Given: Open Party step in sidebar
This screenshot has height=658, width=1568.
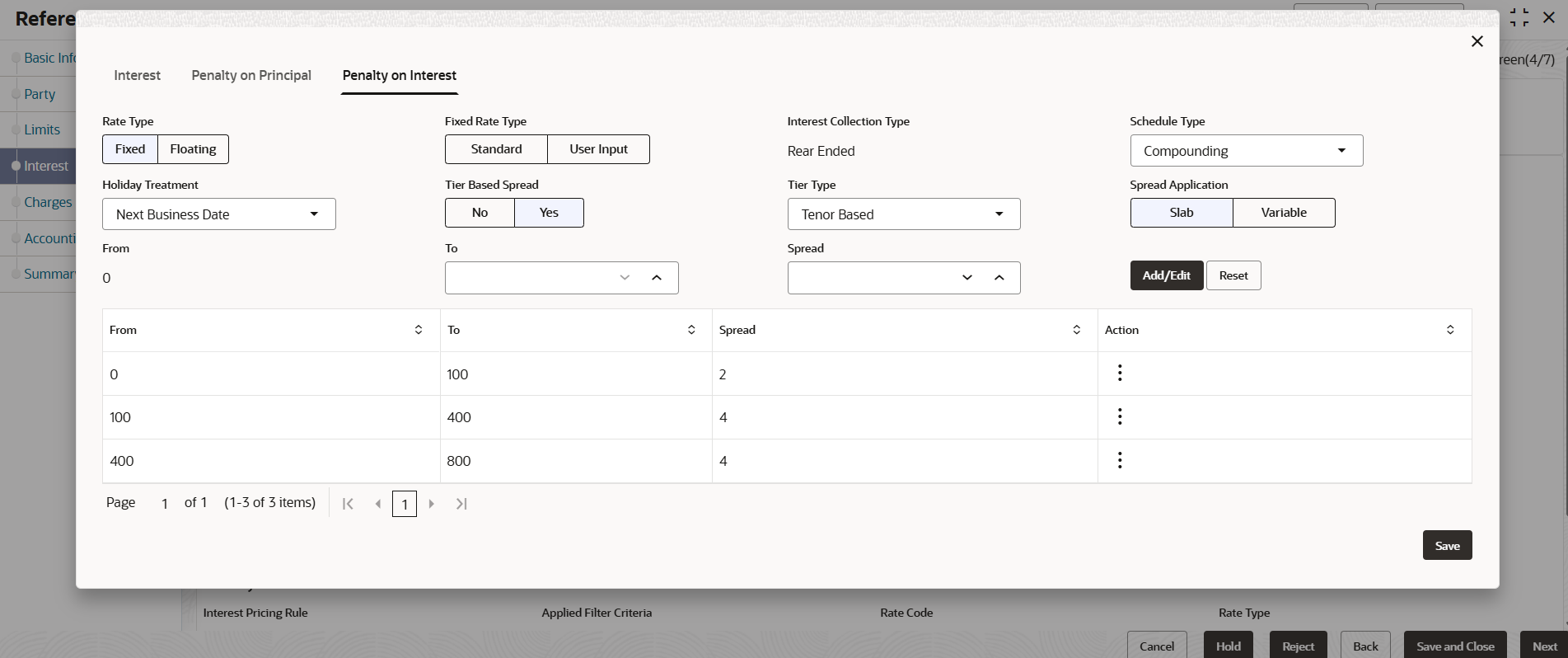Looking at the screenshot, I should tap(40, 94).
